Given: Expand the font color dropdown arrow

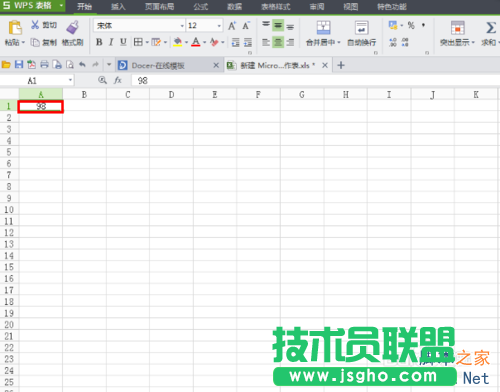Looking at the screenshot, I should 204,42.
